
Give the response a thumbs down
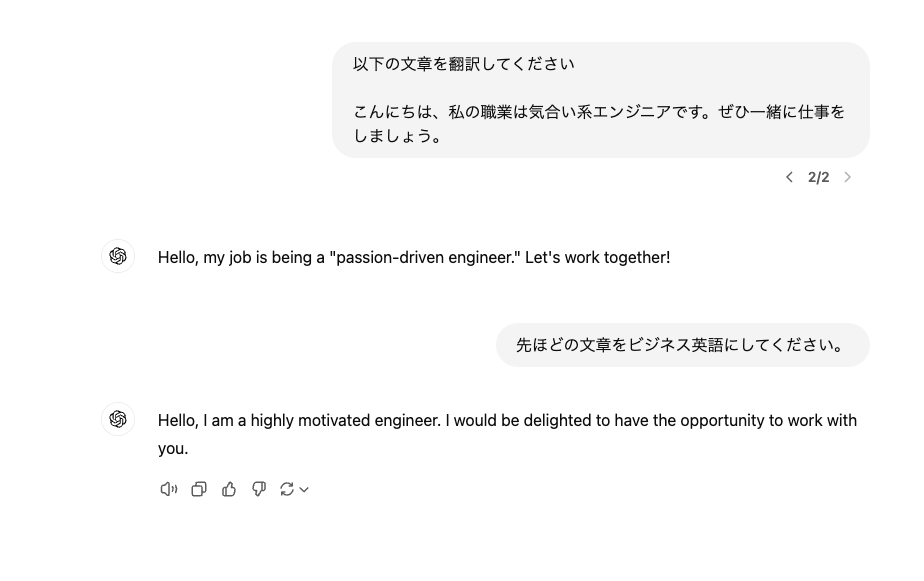coord(259,489)
